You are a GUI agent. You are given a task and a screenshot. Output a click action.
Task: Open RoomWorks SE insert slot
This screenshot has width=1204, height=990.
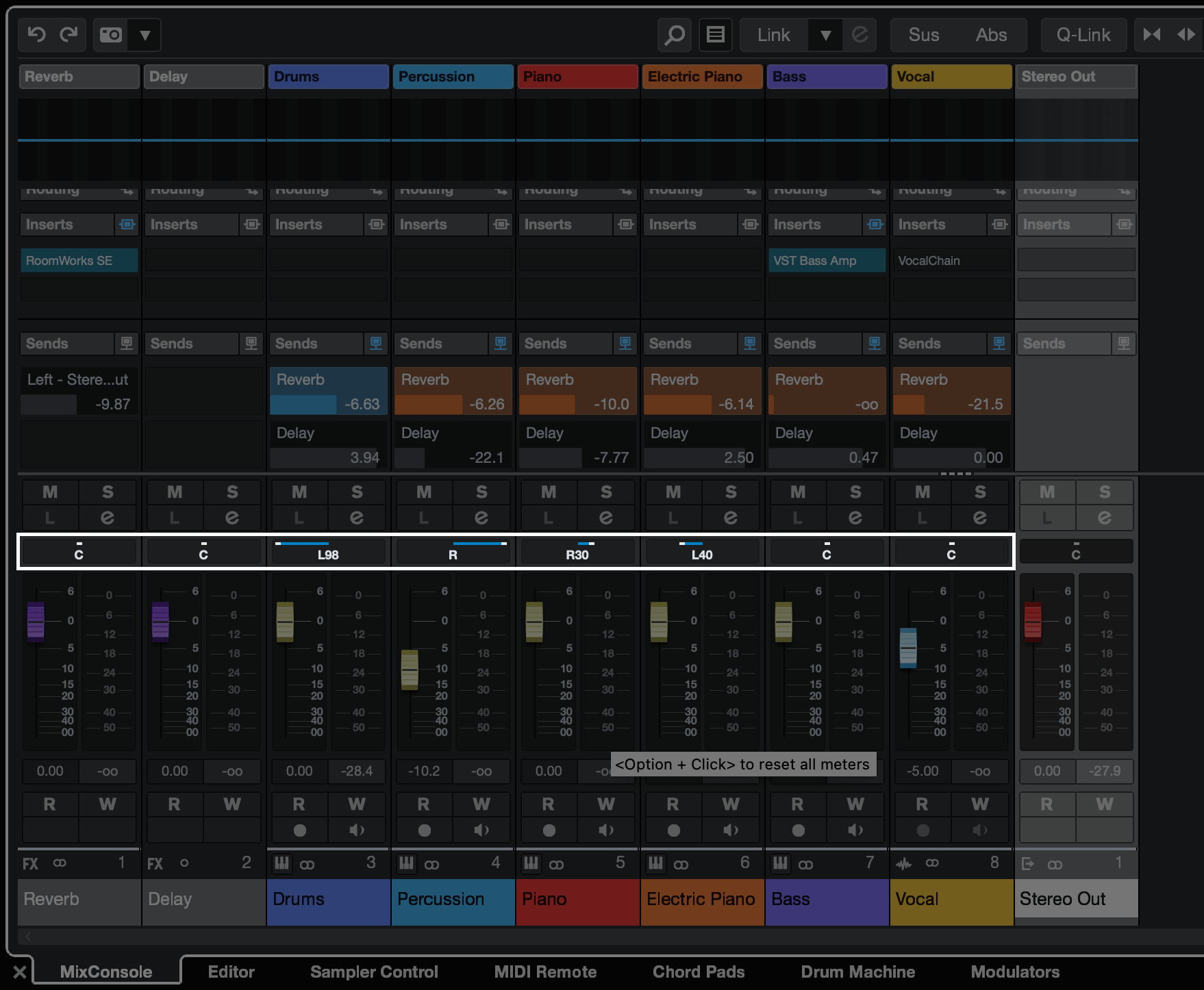(79, 260)
